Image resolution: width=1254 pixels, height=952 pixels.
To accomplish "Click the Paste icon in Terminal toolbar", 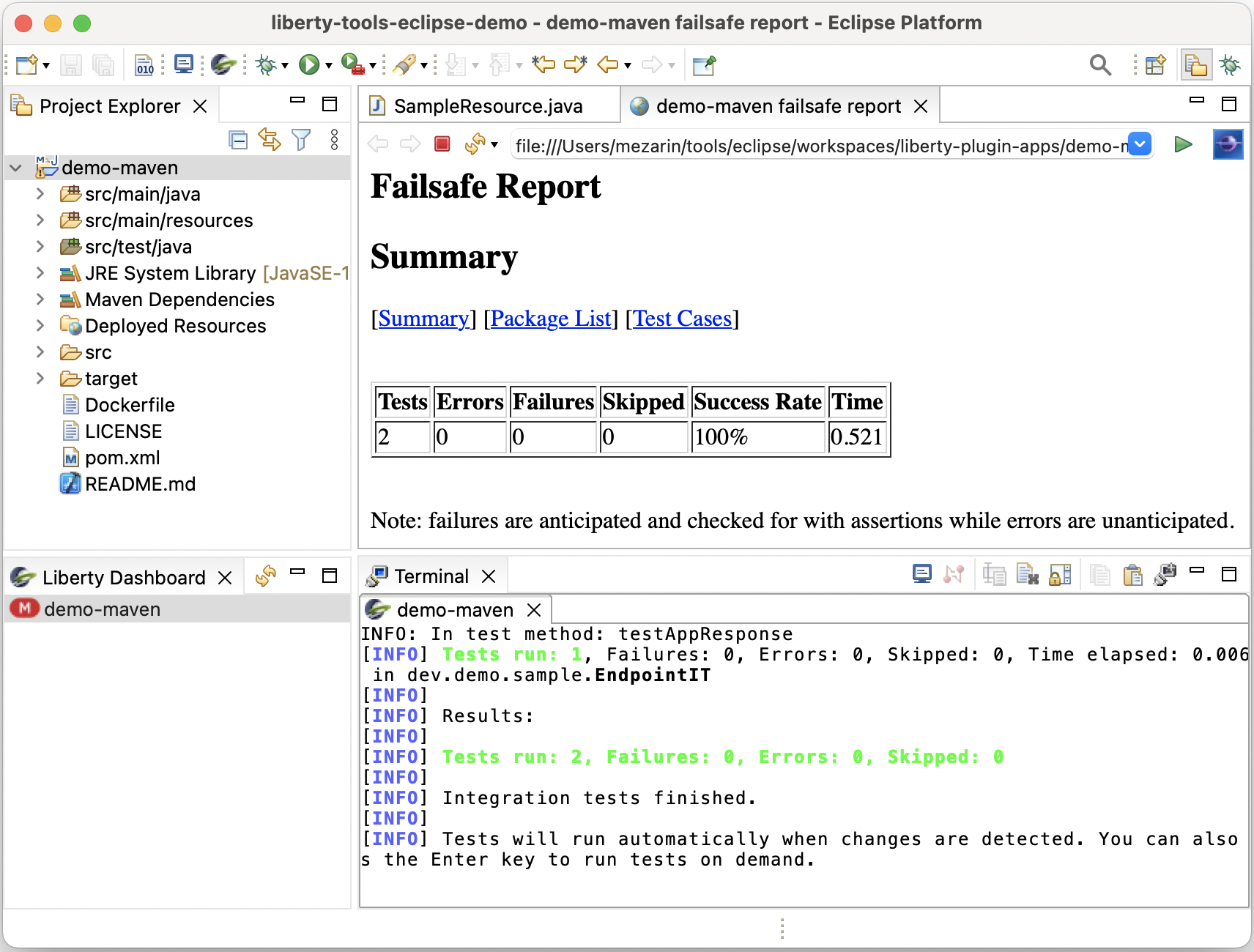I will (x=1132, y=575).
